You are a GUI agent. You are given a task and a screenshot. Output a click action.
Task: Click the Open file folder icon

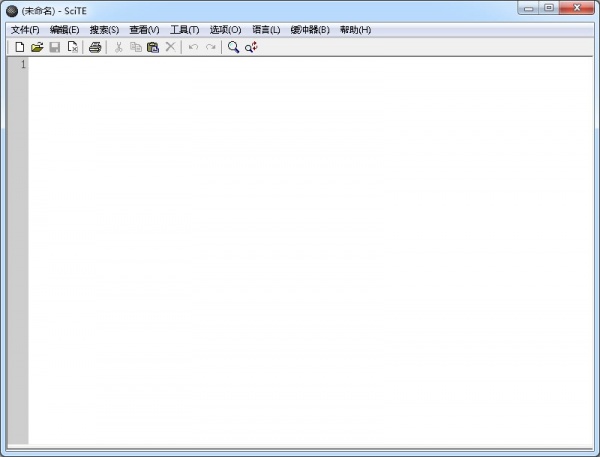(x=37, y=47)
